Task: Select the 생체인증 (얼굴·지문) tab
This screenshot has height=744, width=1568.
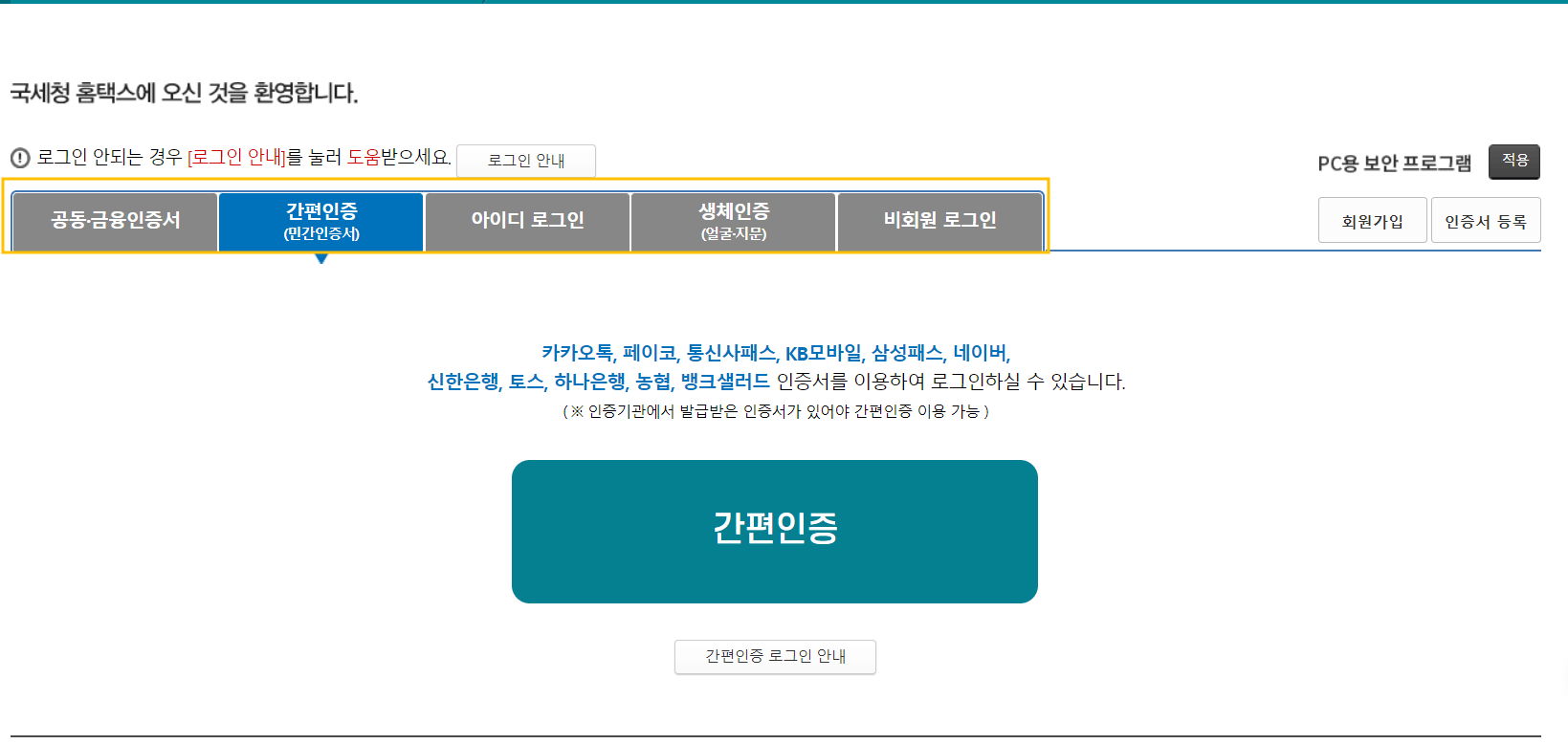Action: [734, 221]
